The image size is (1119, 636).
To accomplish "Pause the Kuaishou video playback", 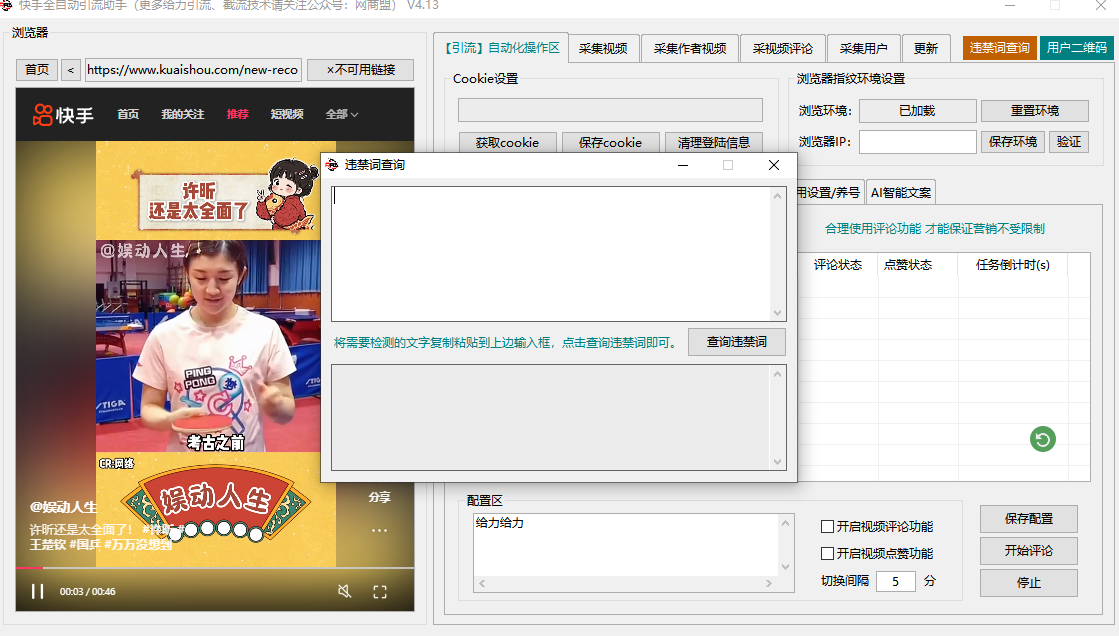I will pos(37,591).
